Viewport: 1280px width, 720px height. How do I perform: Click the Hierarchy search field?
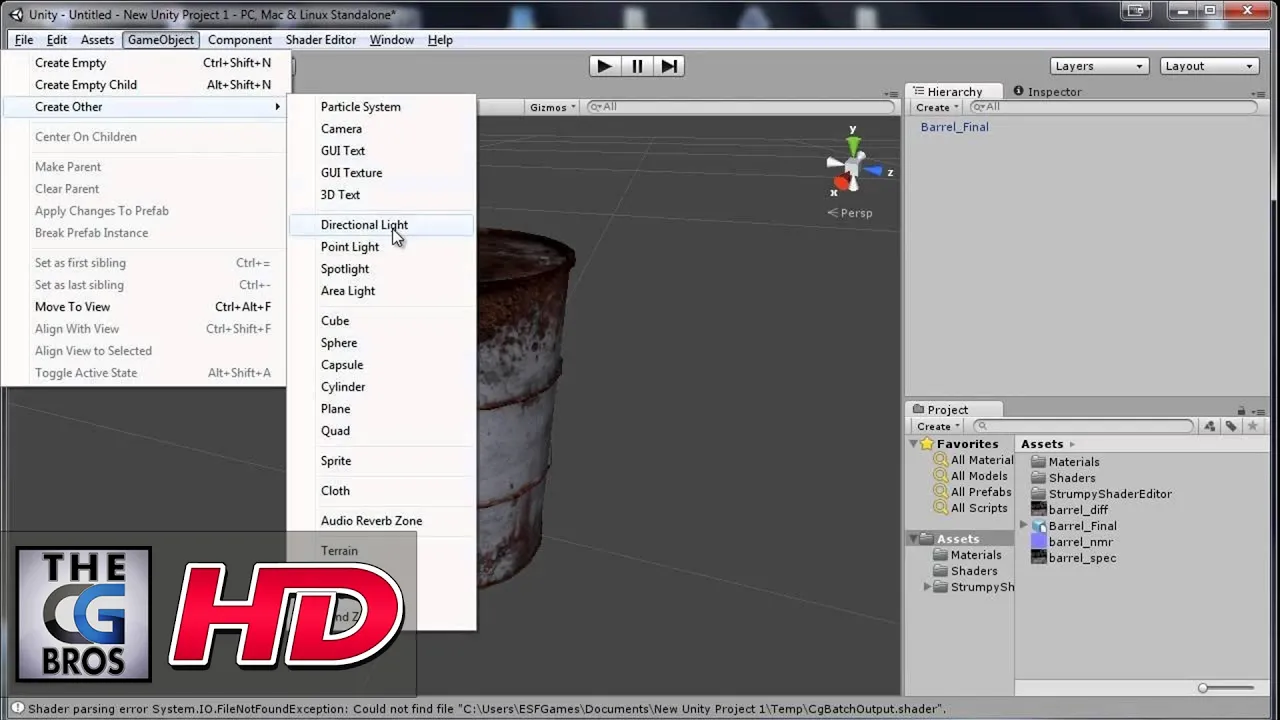(x=1114, y=107)
